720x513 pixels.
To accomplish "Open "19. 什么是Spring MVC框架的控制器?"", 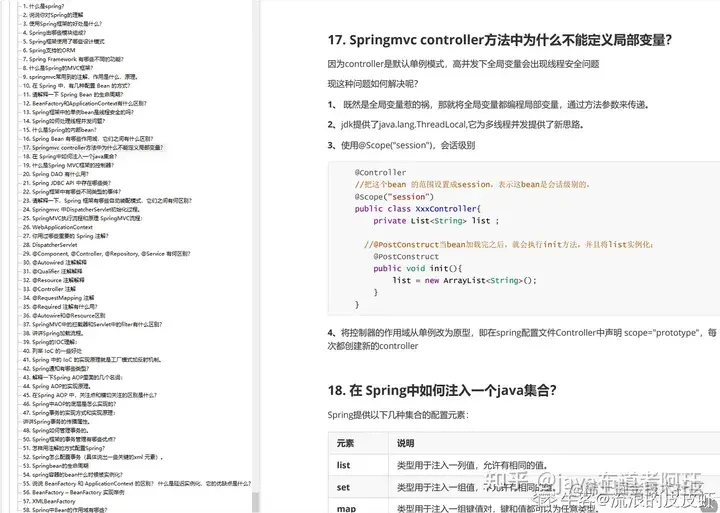I will pos(68,165).
